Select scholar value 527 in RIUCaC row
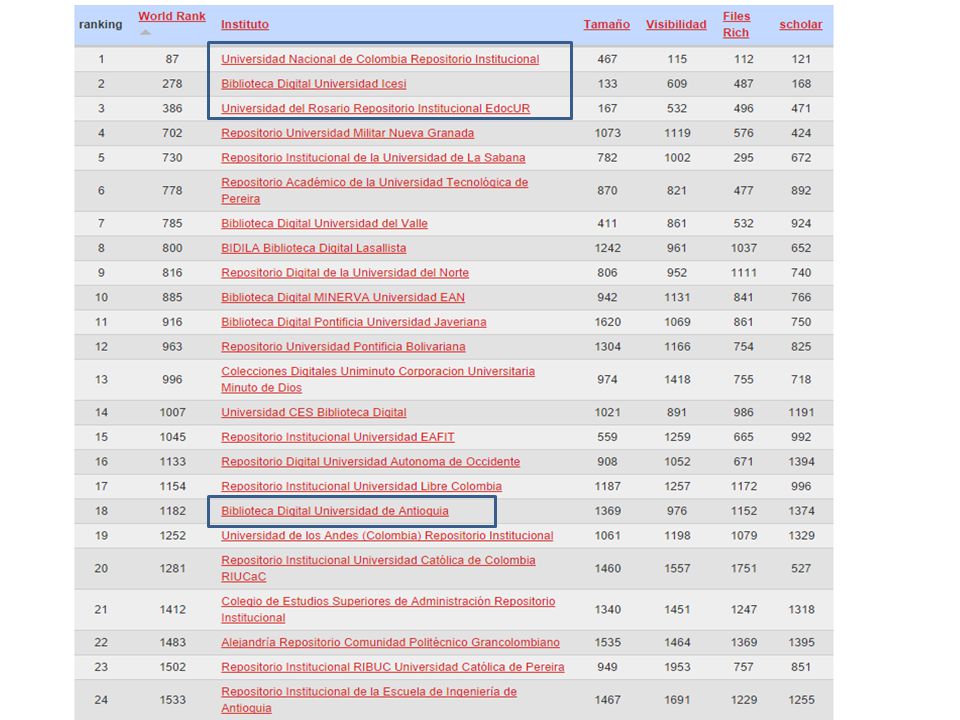 (x=801, y=568)
